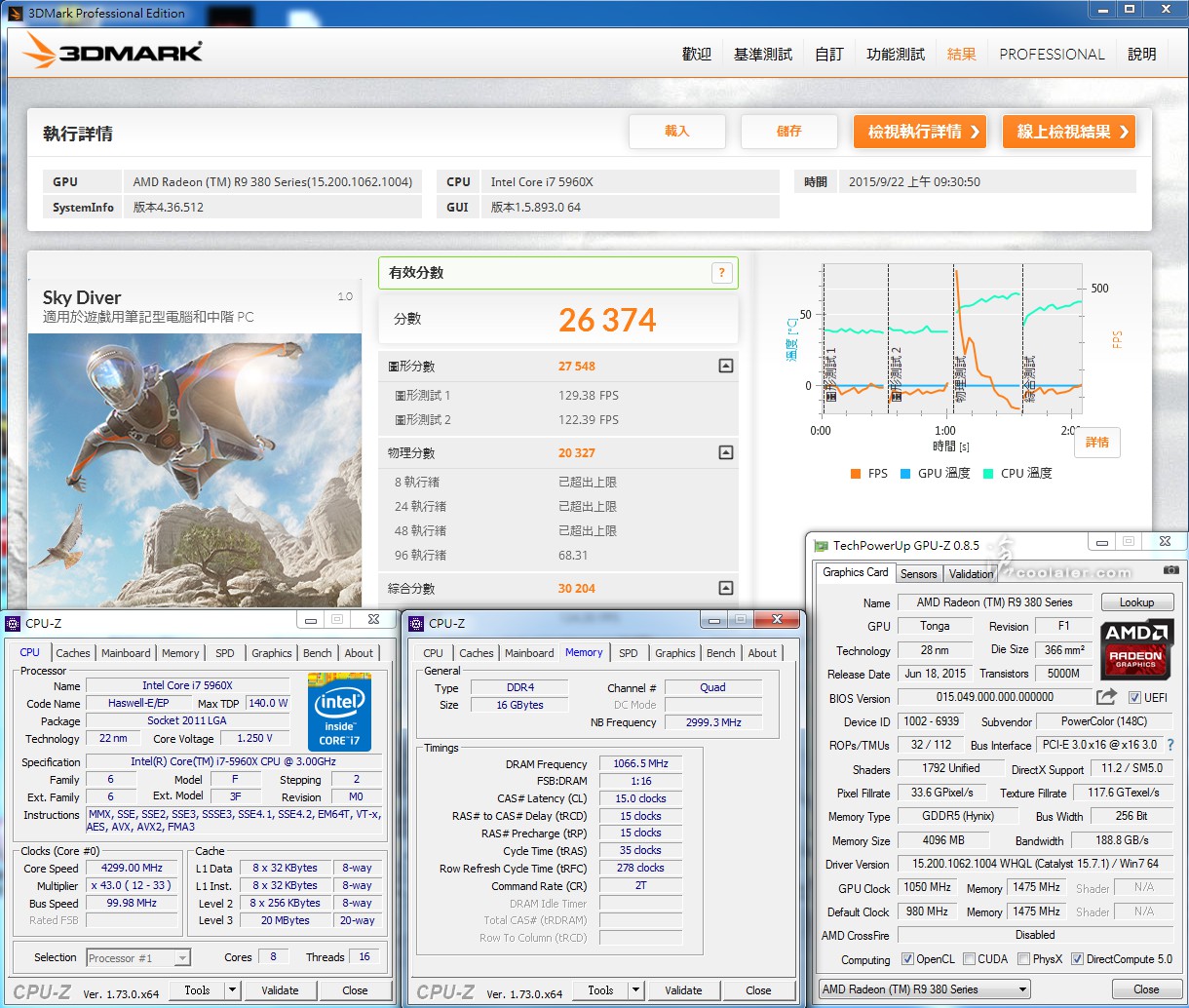Collapse the 物理分數 section
The width and height of the screenshot is (1189, 1008).
725,453
